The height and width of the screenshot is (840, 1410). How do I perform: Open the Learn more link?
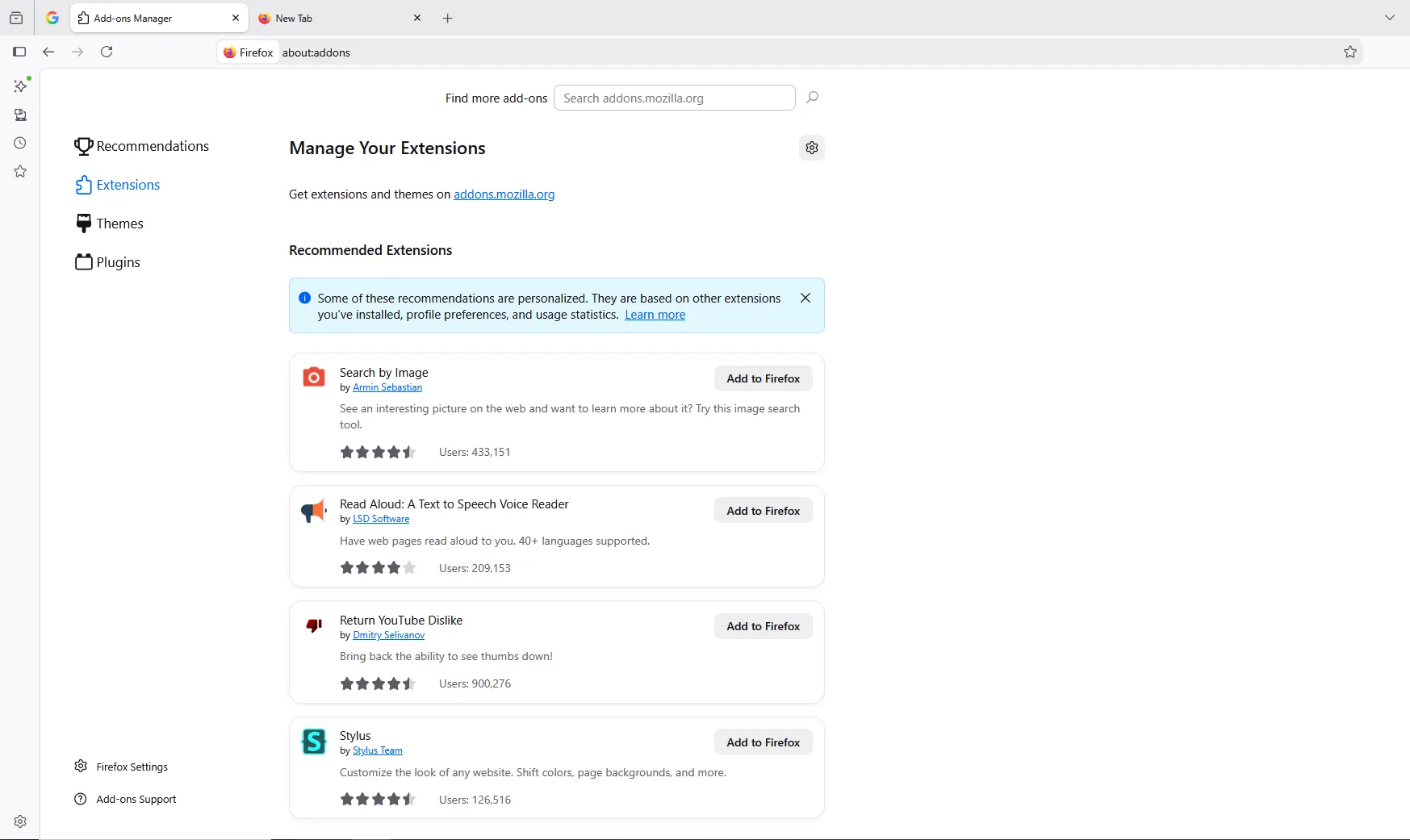[x=655, y=315]
